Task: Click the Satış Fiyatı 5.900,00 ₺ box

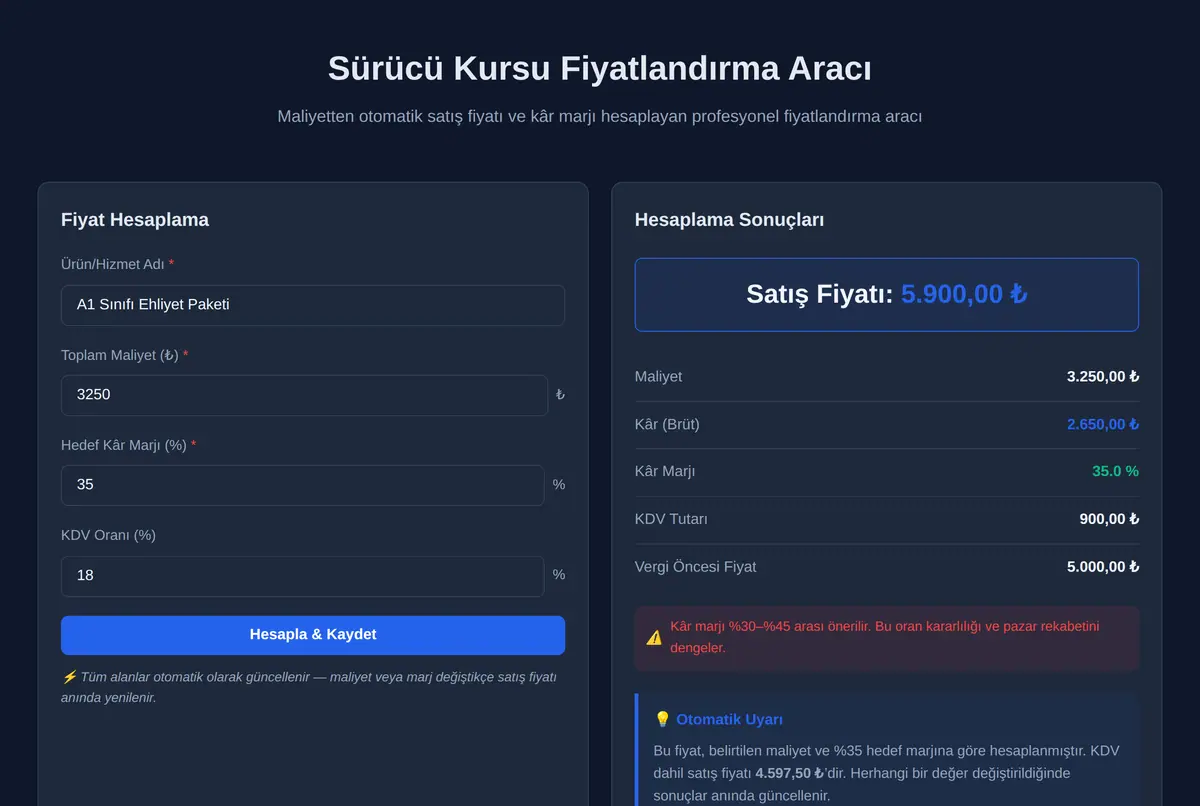Action: click(x=887, y=294)
